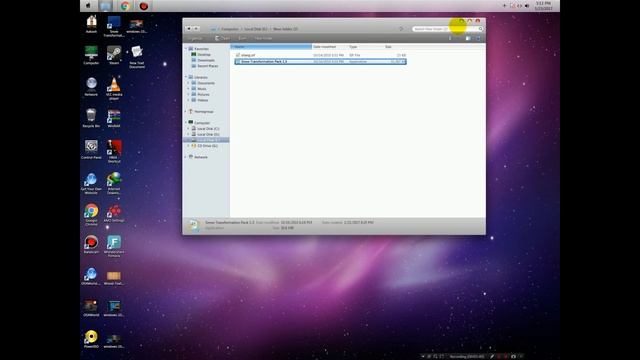
Task: Click the Explorer icon in top taskbar
Action: [105, 6]
